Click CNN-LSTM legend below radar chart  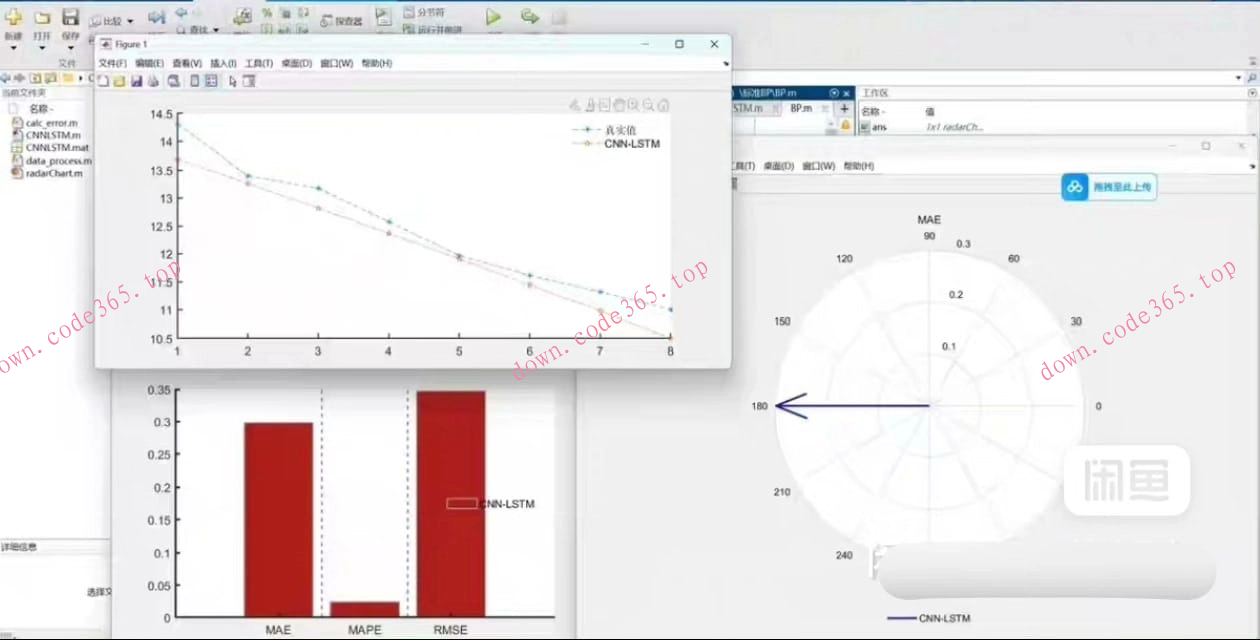(x=929, y=618)
